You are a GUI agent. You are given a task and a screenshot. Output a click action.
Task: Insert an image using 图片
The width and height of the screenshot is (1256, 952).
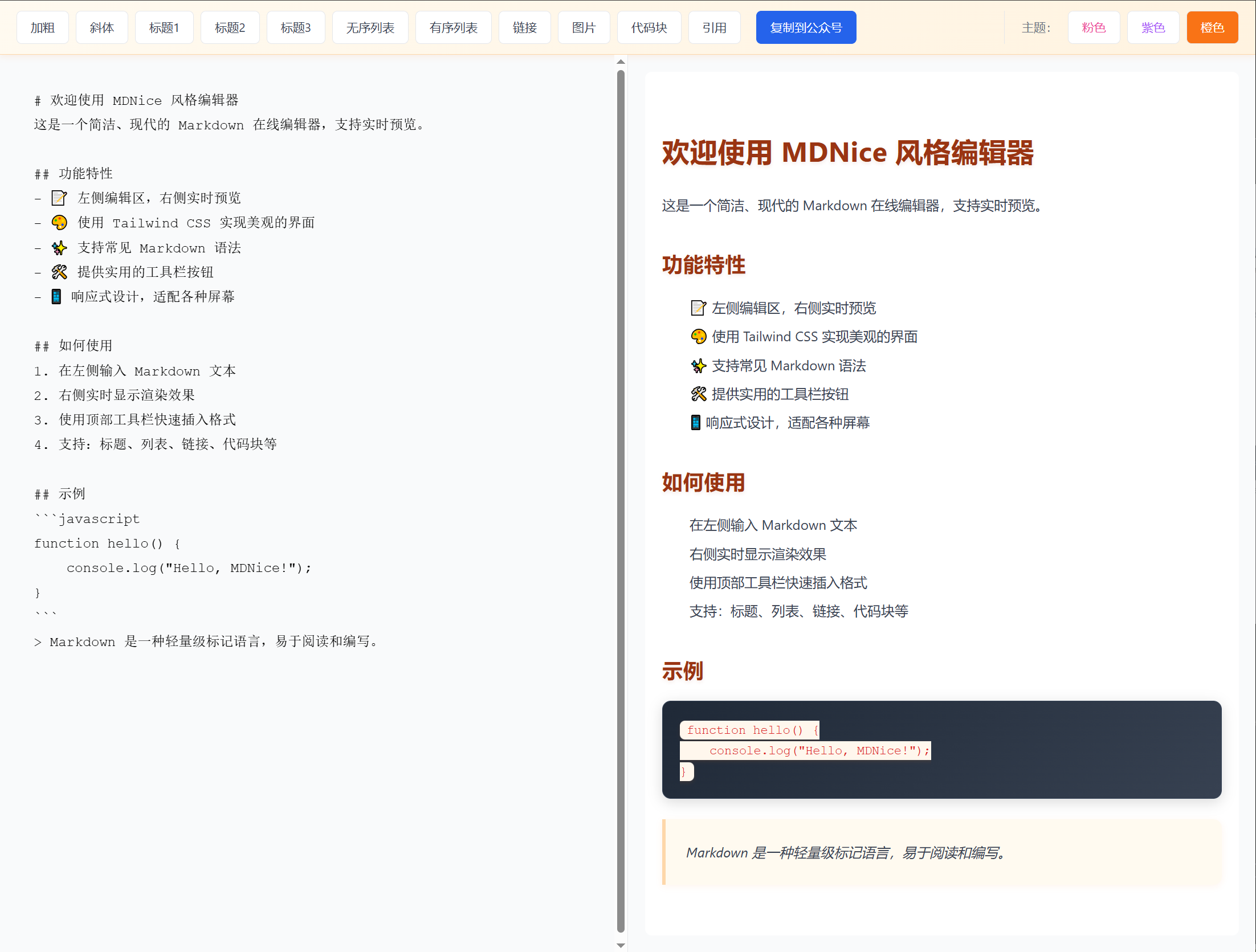pos(584,27)
